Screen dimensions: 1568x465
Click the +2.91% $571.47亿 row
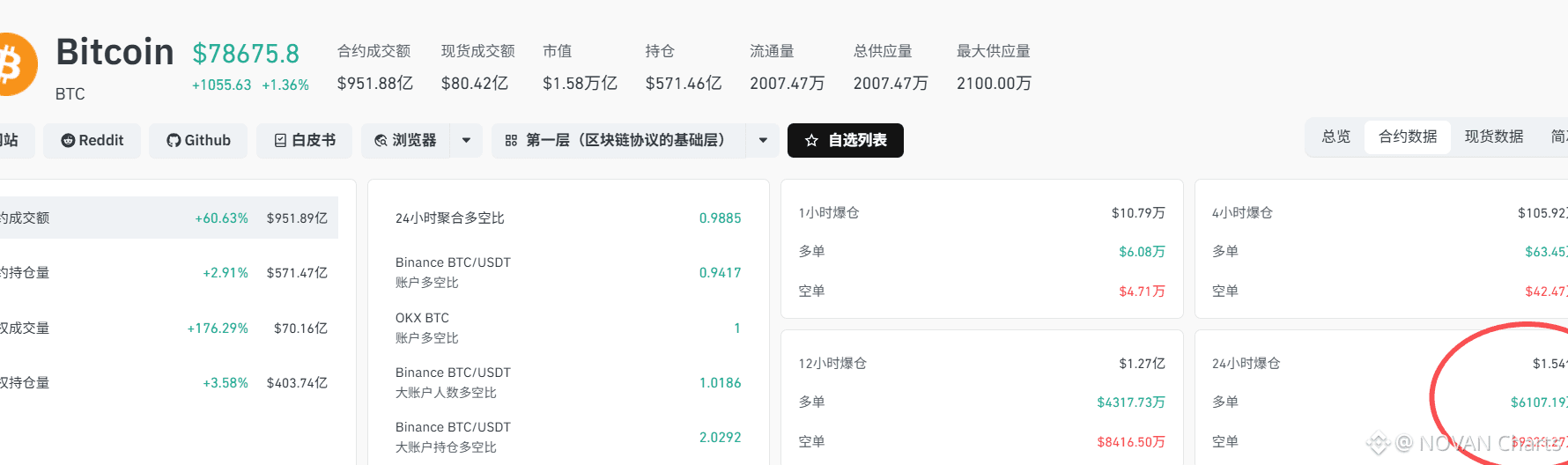169,273
